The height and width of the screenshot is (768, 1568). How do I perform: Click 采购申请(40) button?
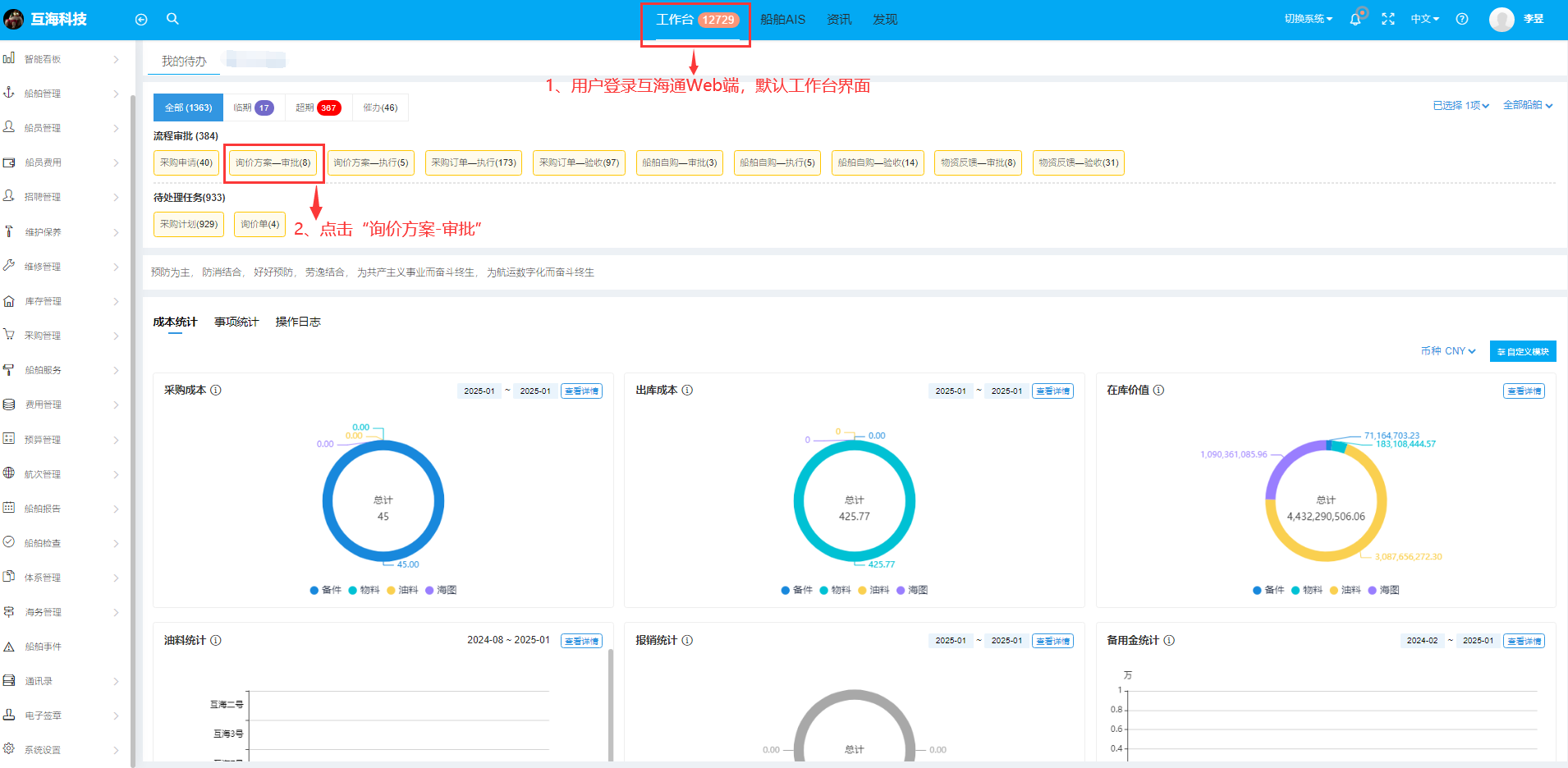tap(186, 162)
